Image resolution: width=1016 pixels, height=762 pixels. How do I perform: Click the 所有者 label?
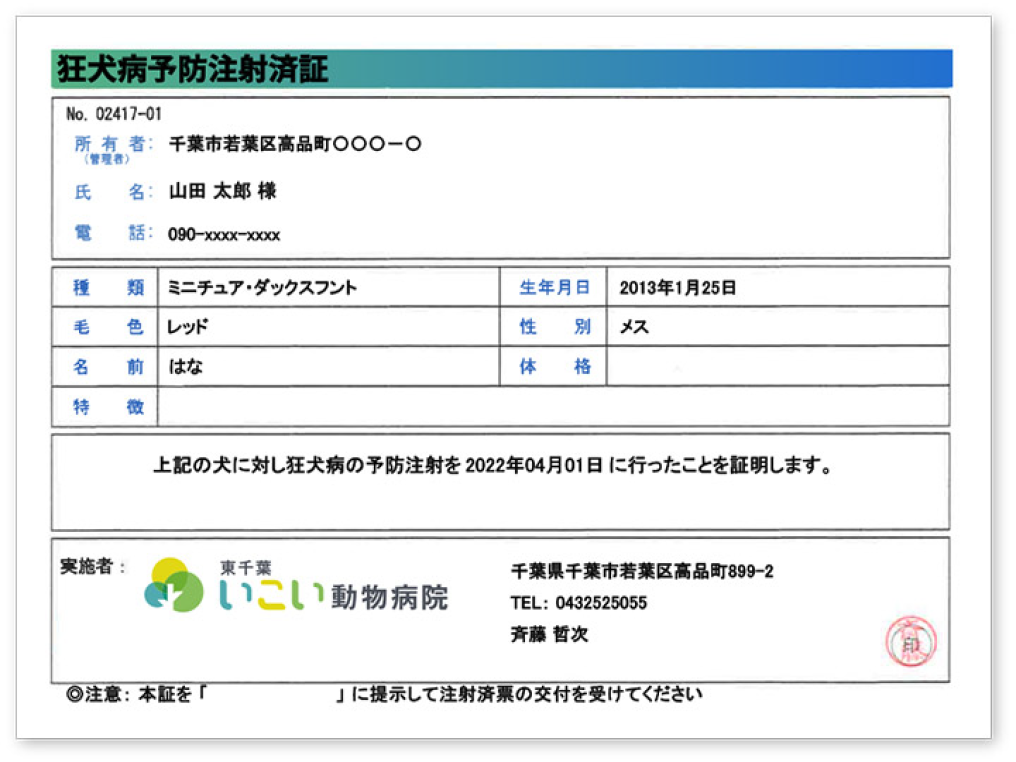(113, 144)
